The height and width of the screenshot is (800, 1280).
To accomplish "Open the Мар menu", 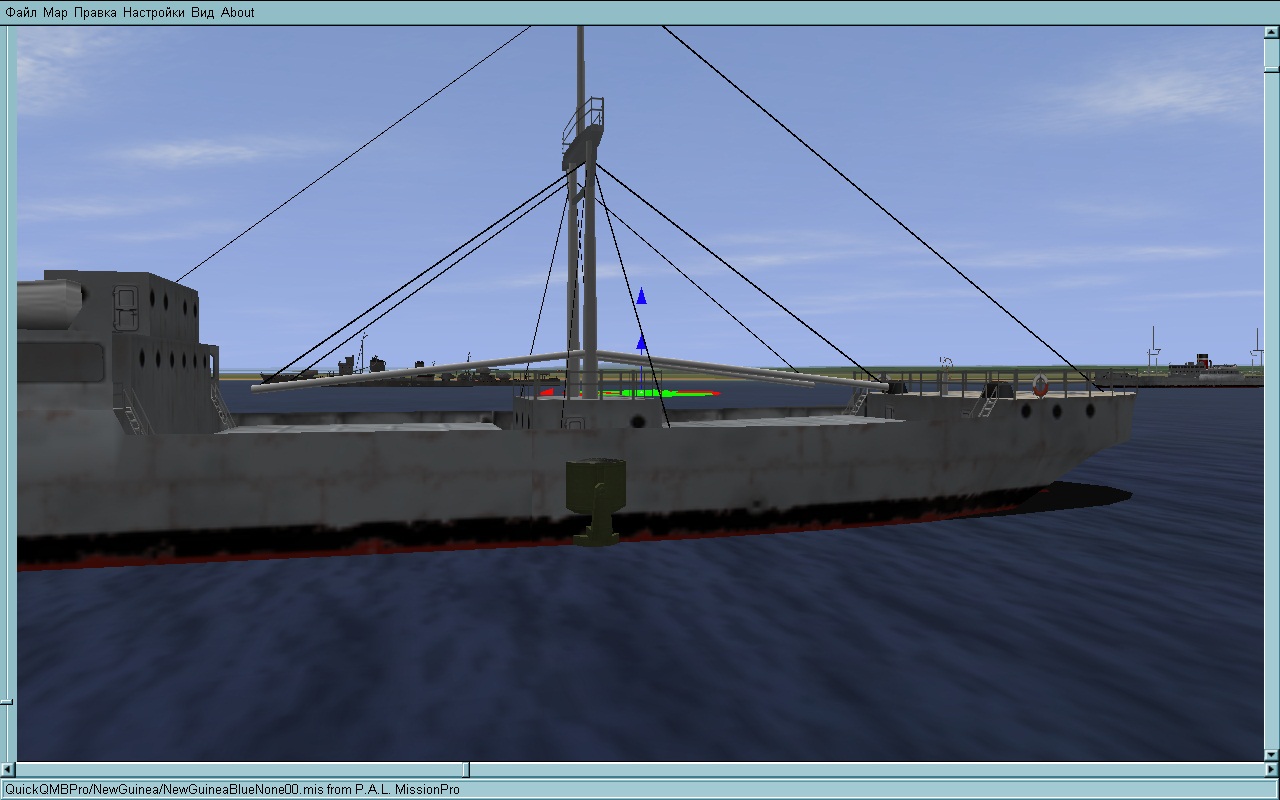I will tap(55, 12).
